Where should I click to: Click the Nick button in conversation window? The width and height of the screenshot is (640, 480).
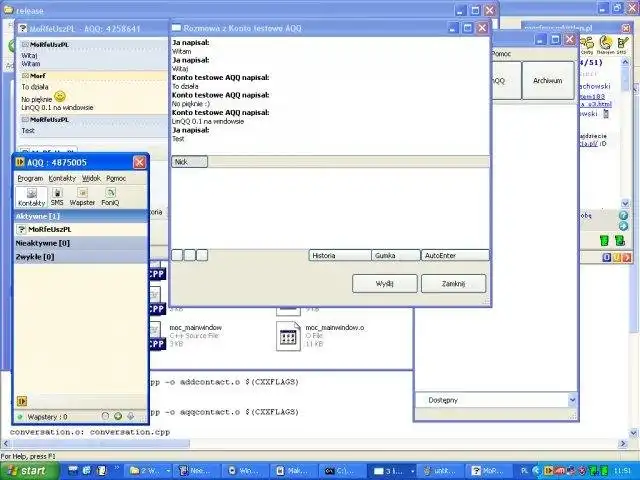coord(189,162)
